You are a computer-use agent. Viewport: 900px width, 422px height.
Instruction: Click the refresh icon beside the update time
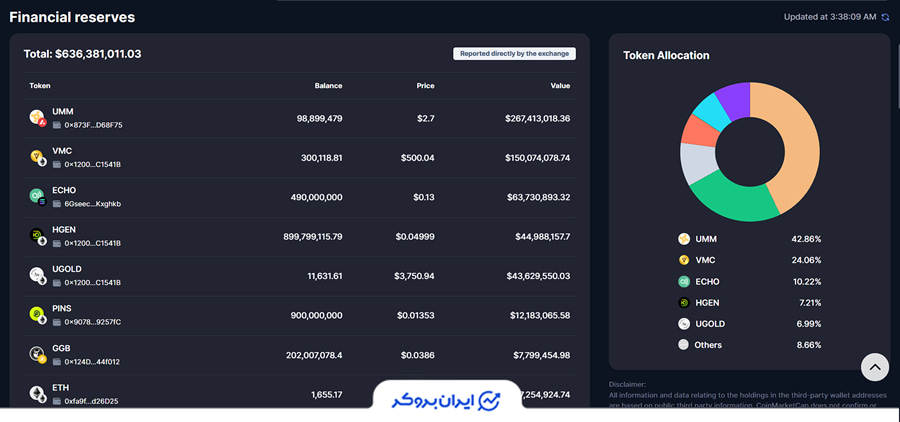pos(885,17)
